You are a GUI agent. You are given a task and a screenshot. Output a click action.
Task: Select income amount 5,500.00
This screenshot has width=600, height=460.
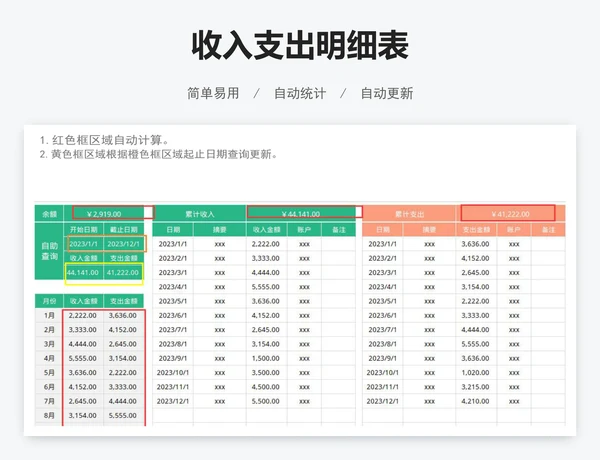(266, 401)
